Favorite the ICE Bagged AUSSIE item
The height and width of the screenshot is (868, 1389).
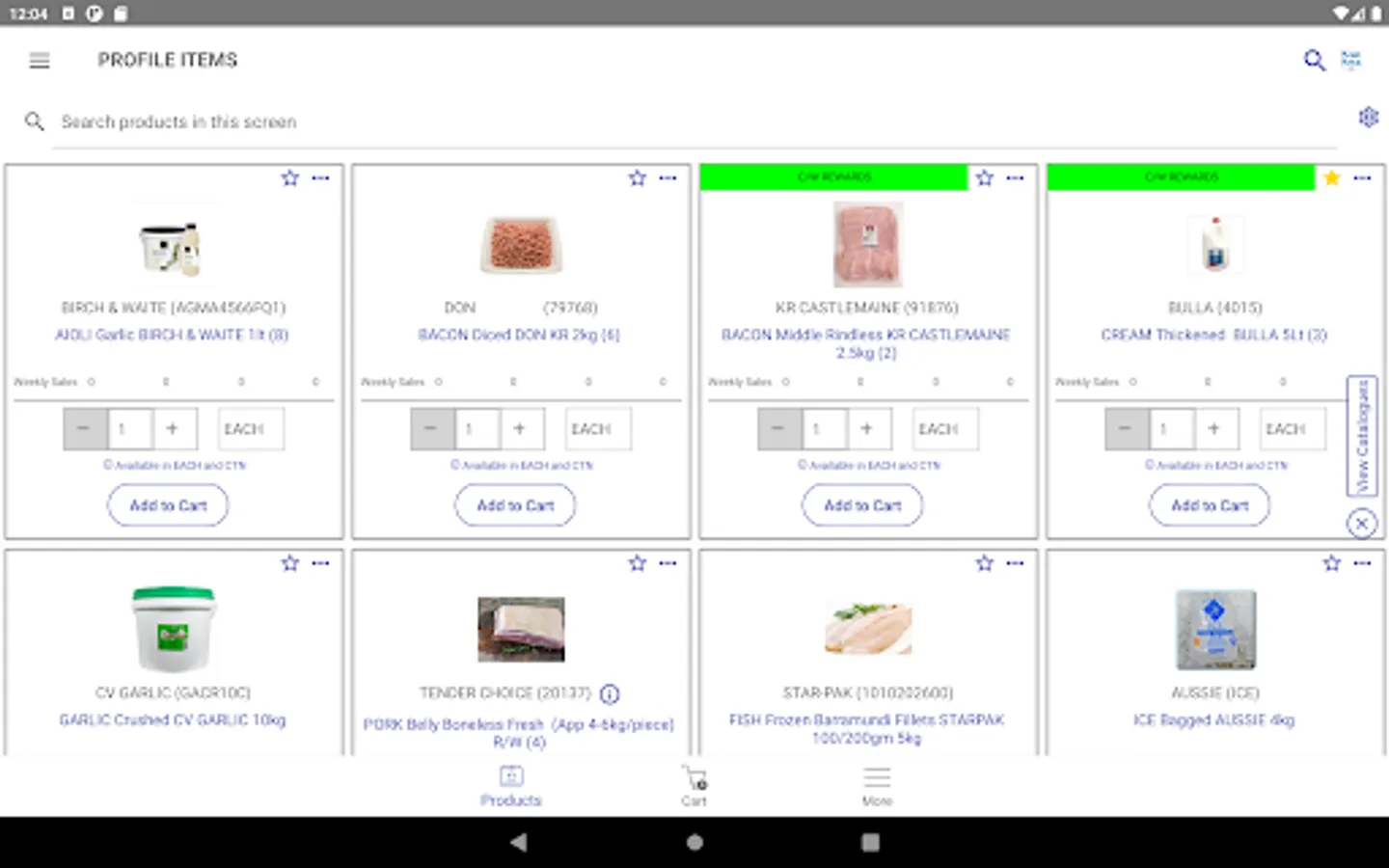(1331, 563)
